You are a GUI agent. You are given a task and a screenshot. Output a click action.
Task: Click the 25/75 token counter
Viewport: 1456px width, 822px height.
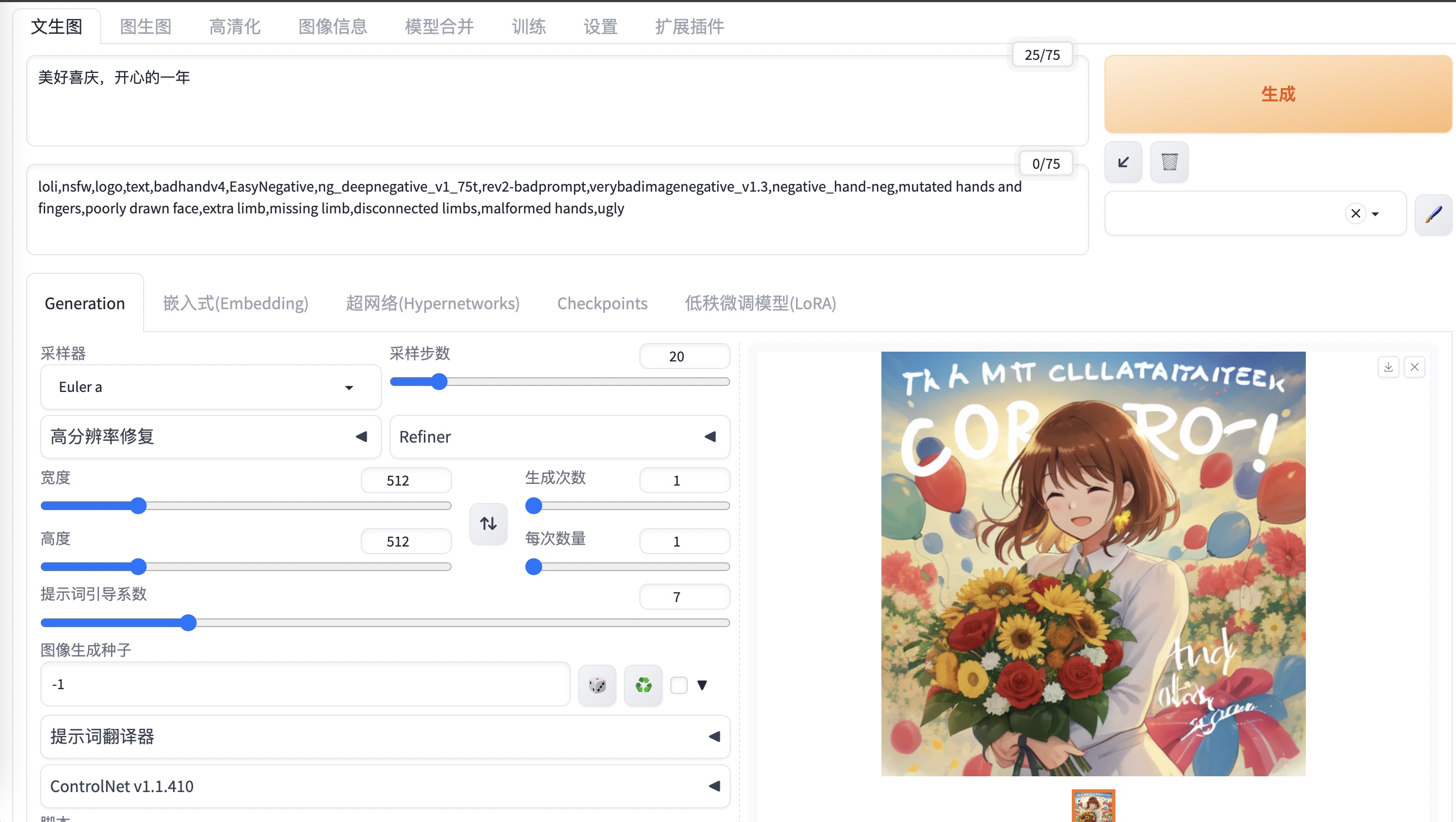coord(1042,55)
